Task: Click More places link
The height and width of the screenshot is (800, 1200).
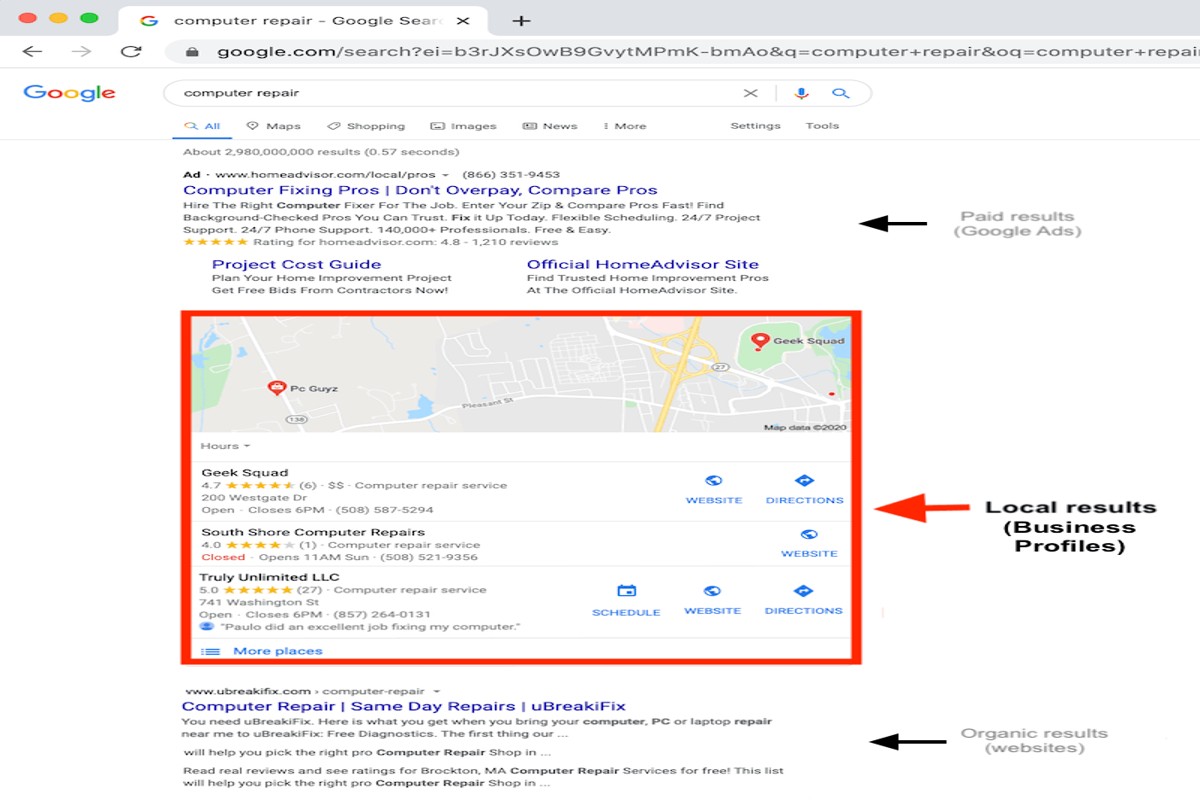Action: pos(277,651)
